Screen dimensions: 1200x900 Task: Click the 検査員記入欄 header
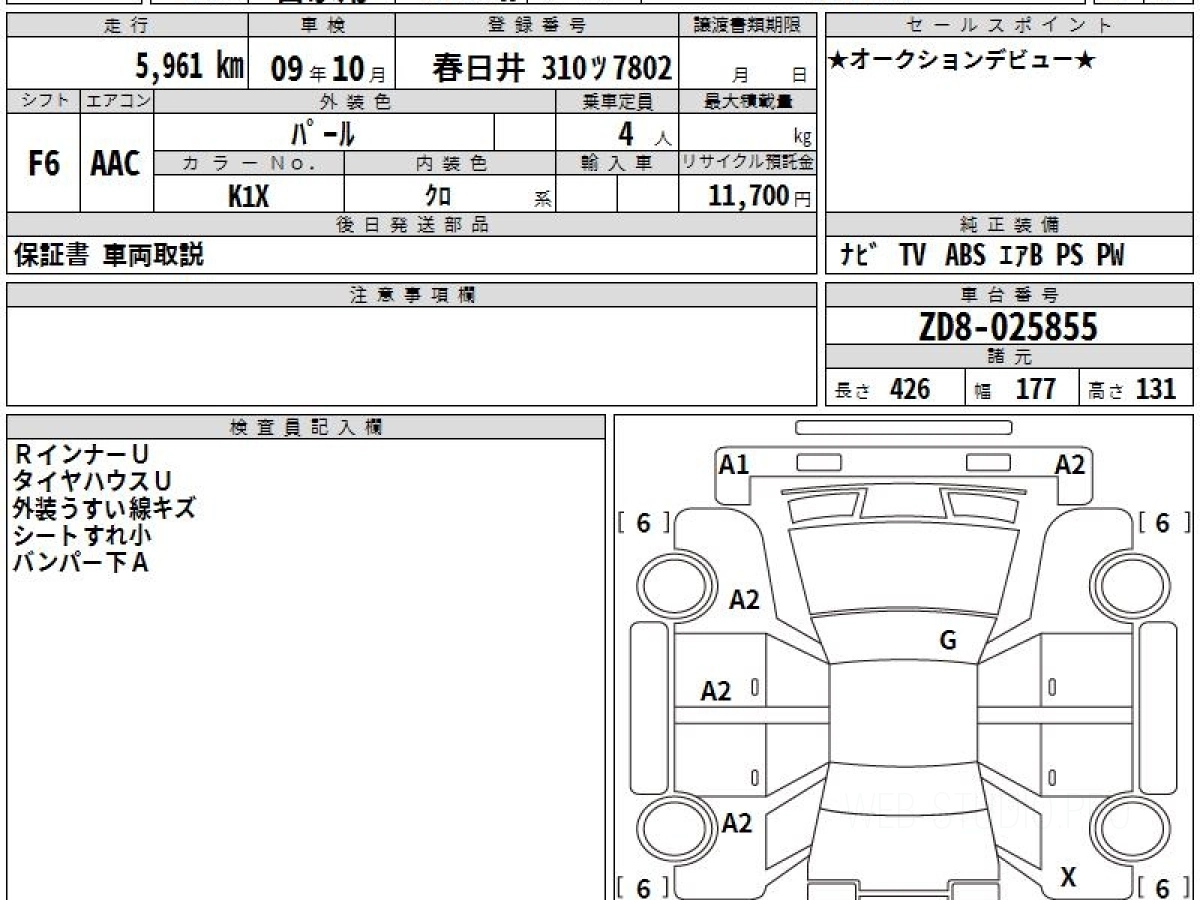(x=306, y=427)
